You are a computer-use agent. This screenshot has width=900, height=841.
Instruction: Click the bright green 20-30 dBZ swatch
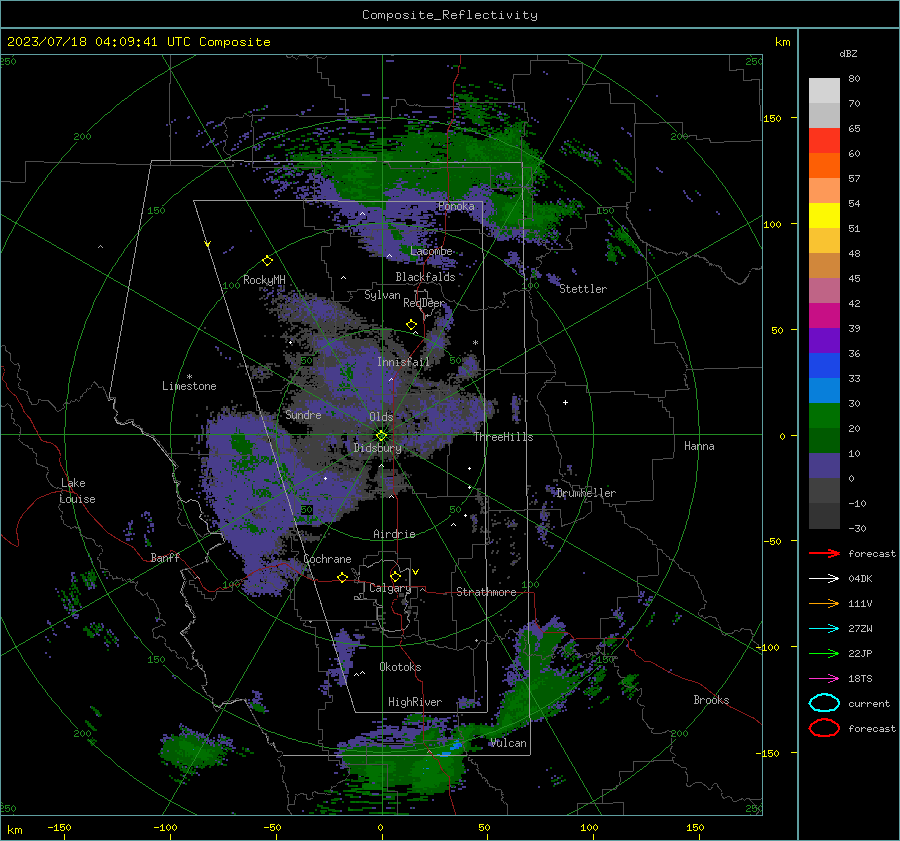point(824,416)
